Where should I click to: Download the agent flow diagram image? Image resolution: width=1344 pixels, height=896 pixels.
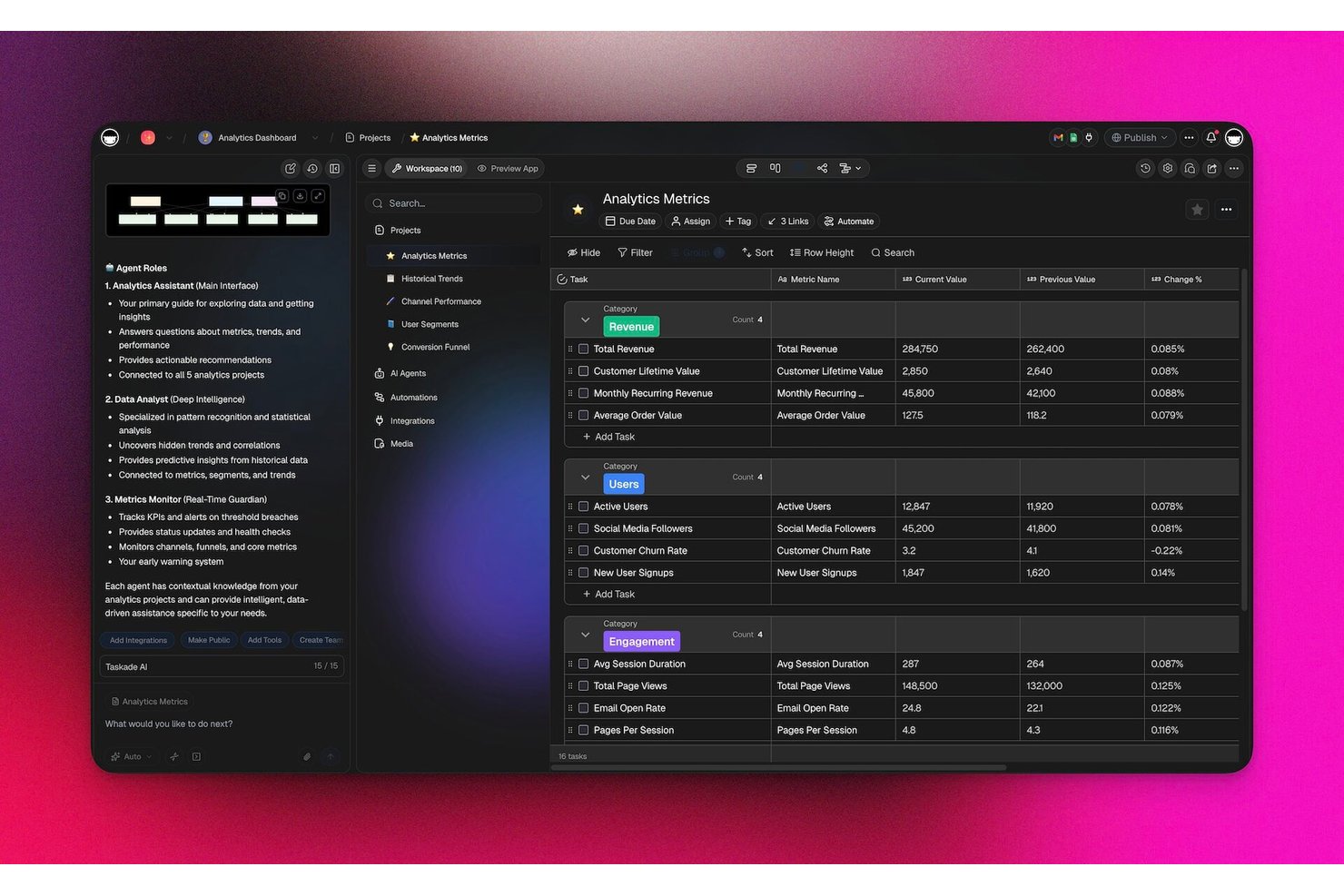(x=300, y=195)
